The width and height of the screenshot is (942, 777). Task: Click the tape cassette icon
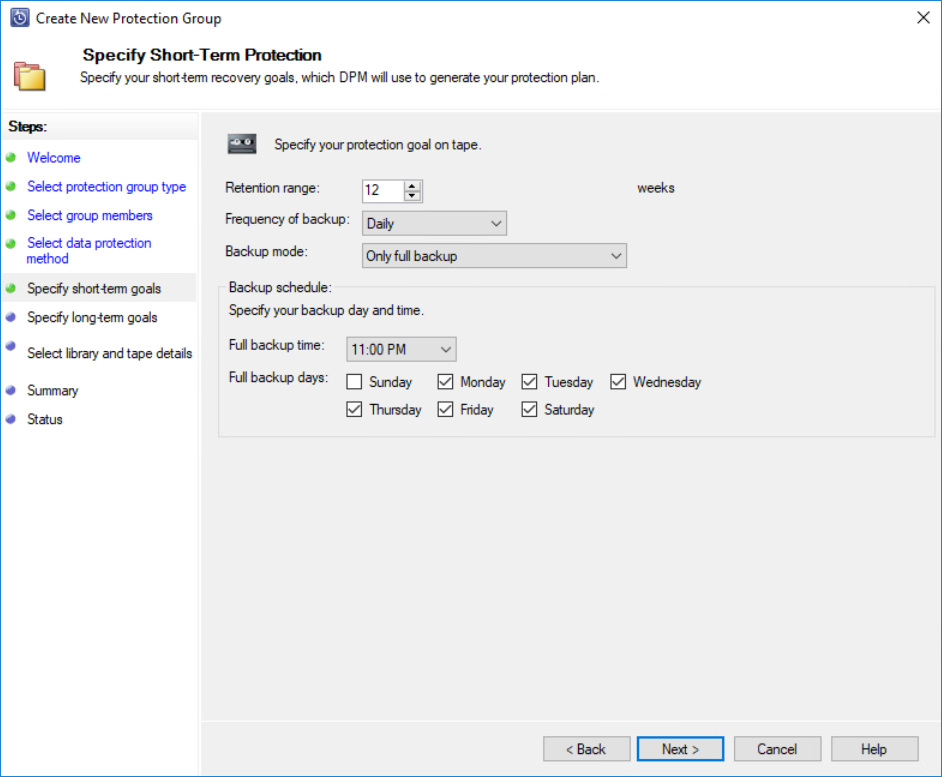tap(242, 144)
